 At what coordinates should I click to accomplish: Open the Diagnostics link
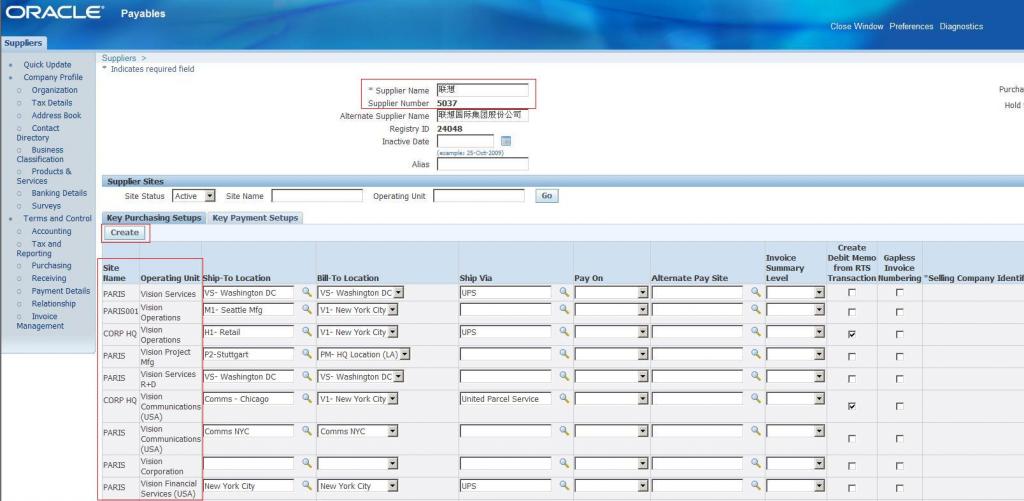coord(961,26)
